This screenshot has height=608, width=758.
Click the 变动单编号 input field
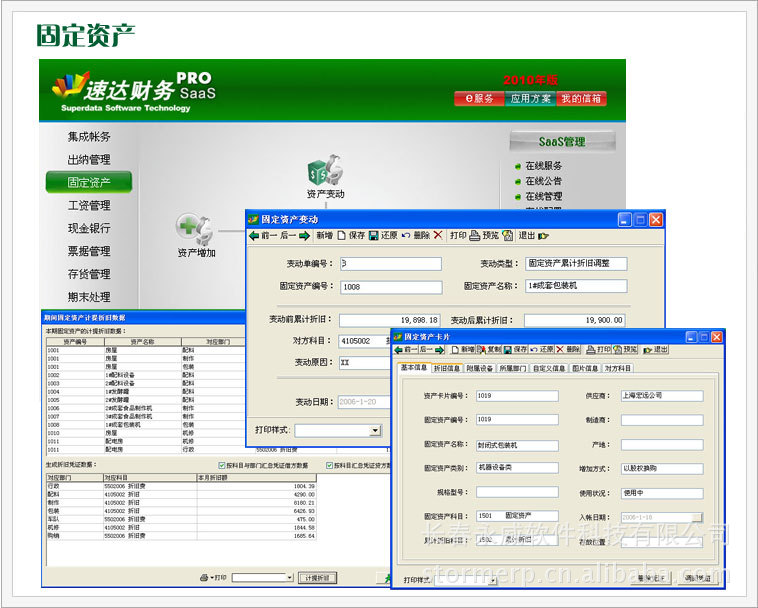click(391, 263)
